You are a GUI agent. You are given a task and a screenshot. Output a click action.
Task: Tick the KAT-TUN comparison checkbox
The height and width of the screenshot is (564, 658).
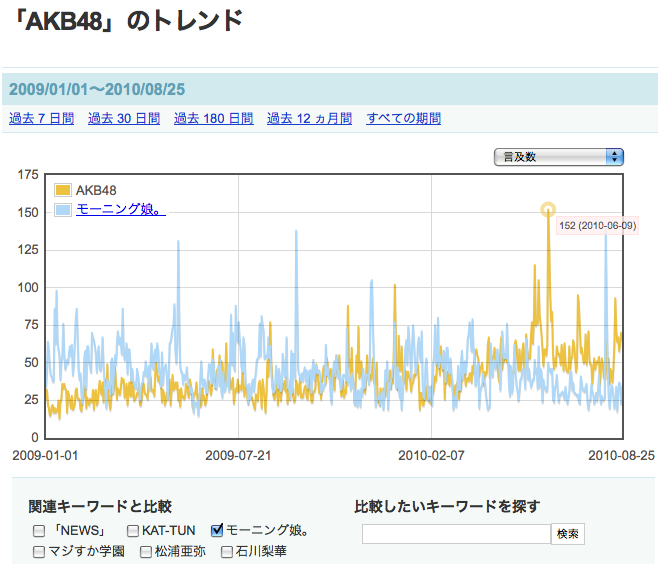(x=133, y=531)
